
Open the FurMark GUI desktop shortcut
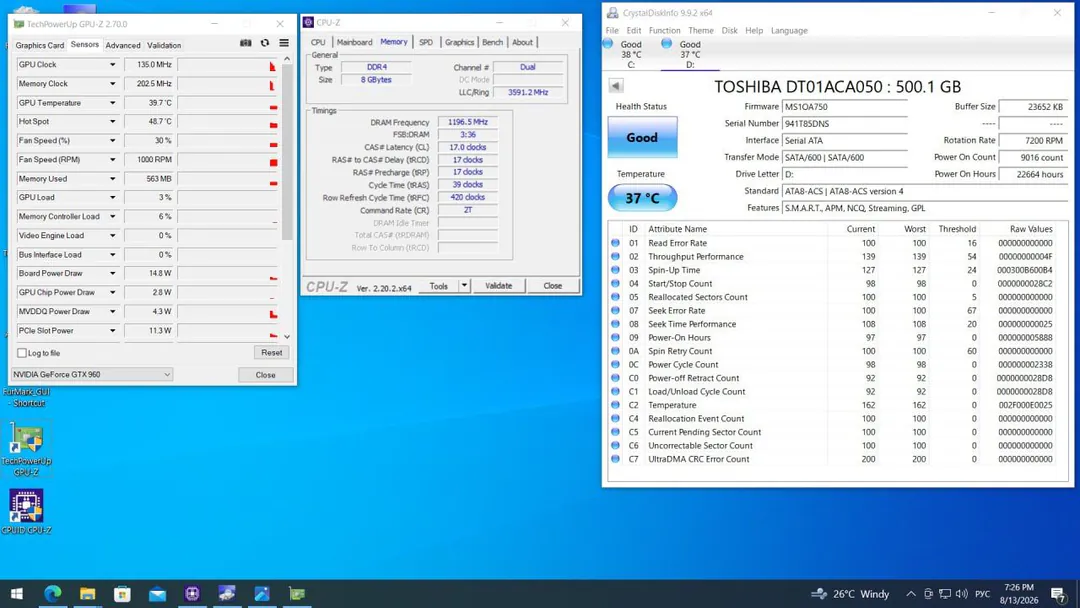coord(26,397)
